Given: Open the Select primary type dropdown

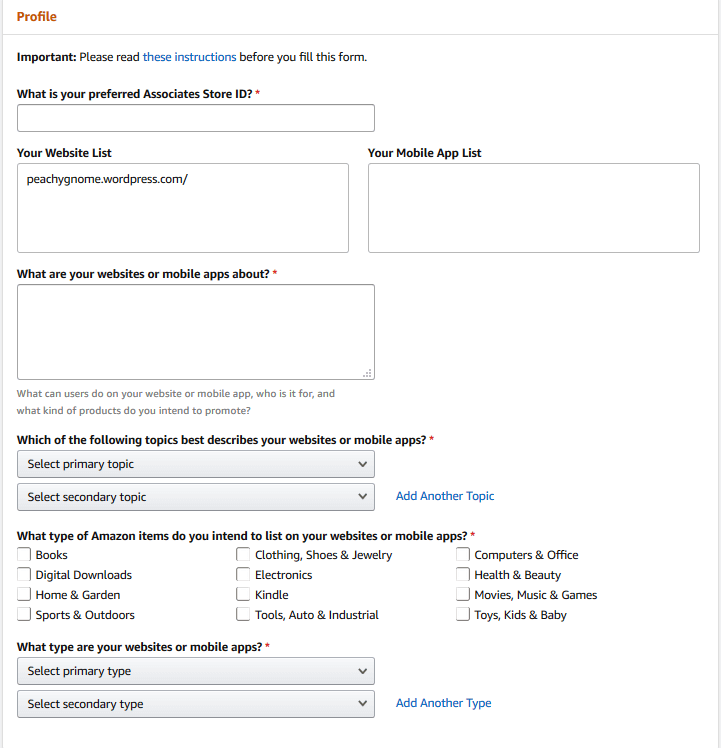Looking at the screenshot, I should click(196, 671).
